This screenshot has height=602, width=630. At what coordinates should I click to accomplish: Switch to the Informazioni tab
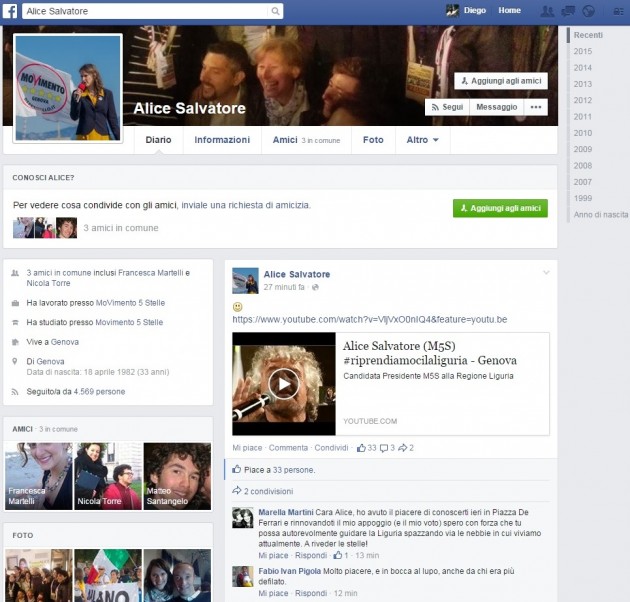(222, 140)
